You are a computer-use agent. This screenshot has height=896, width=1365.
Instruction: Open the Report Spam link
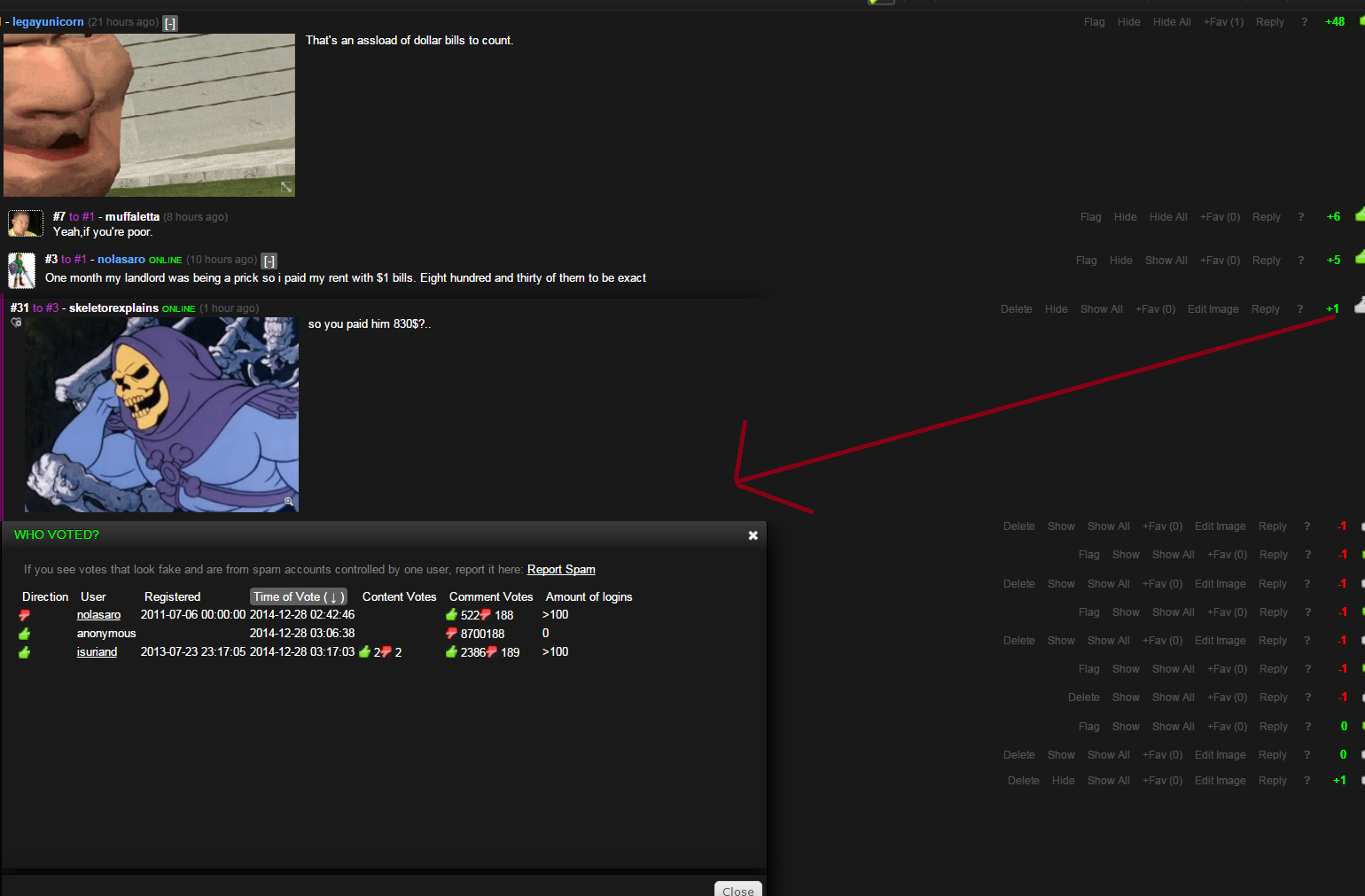(x=561, y=570)
